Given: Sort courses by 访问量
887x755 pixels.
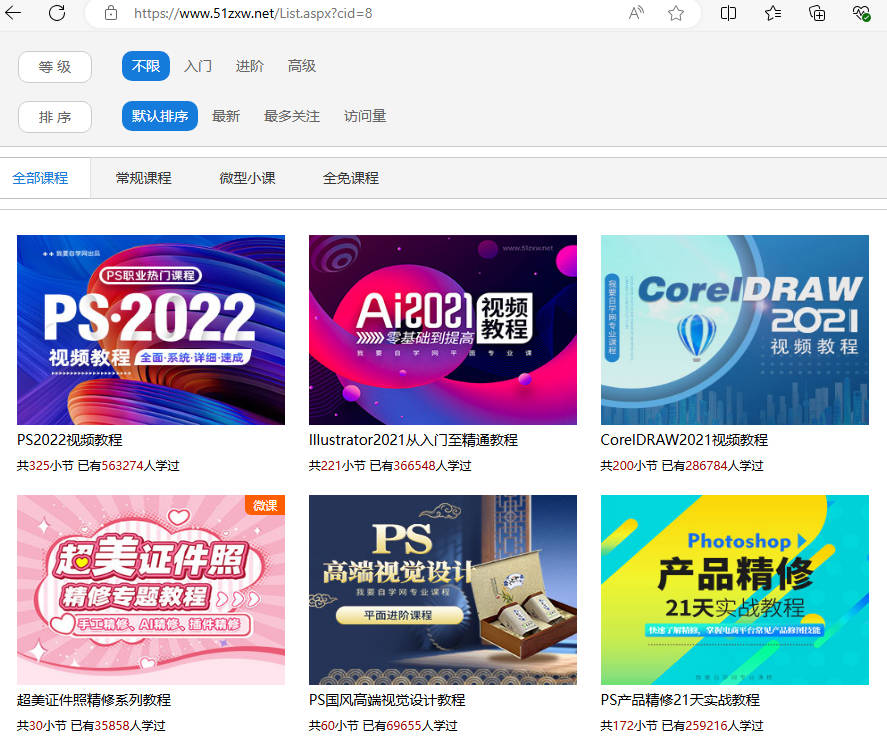Looking at the screenshot, I should (x=365, y=116).
